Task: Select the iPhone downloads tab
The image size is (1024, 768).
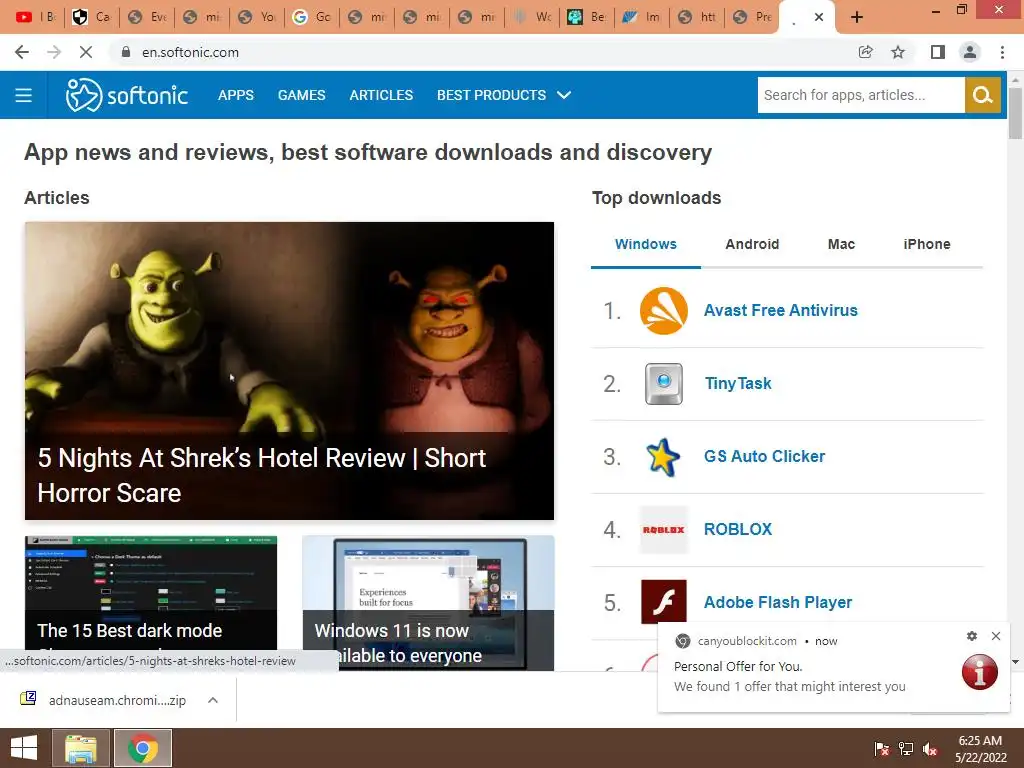Action: coord(927,244)
